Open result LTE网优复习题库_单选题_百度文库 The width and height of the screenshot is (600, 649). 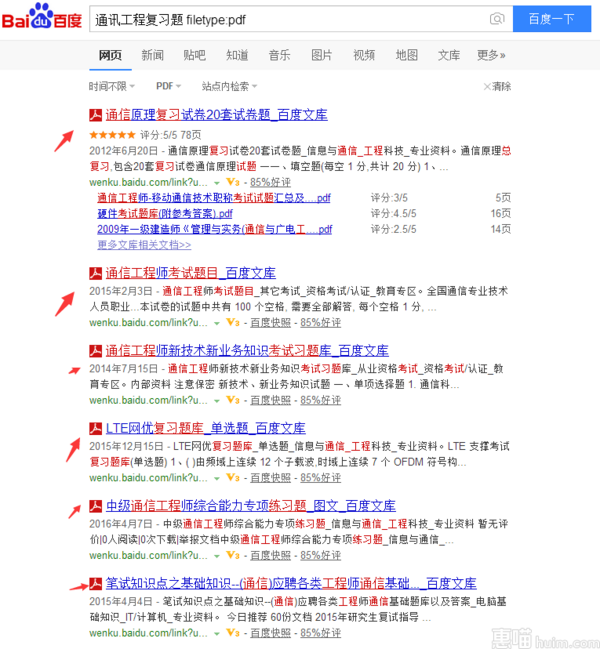tap(206, 428)
